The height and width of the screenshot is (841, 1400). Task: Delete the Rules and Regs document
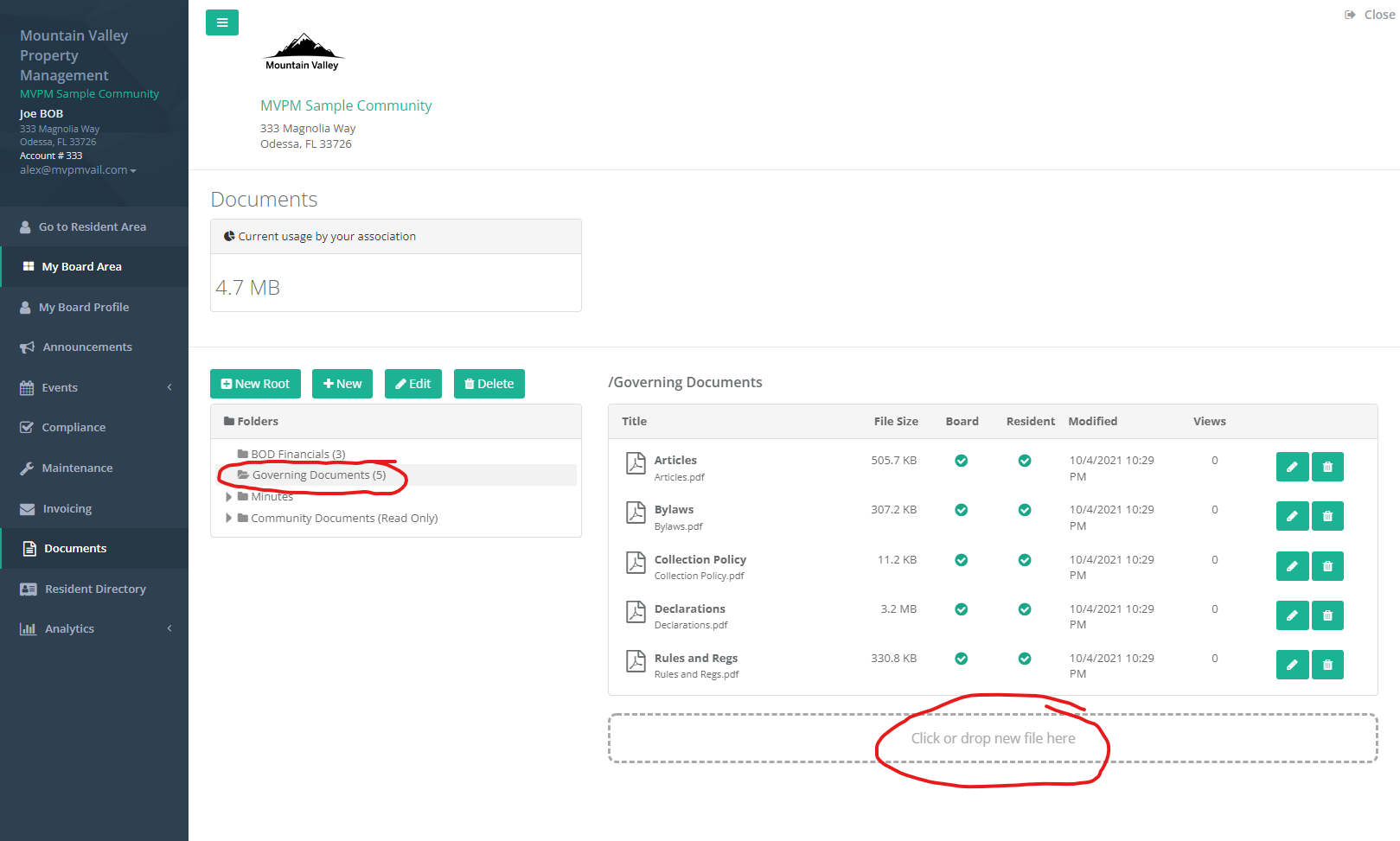tap(1327, 665)
